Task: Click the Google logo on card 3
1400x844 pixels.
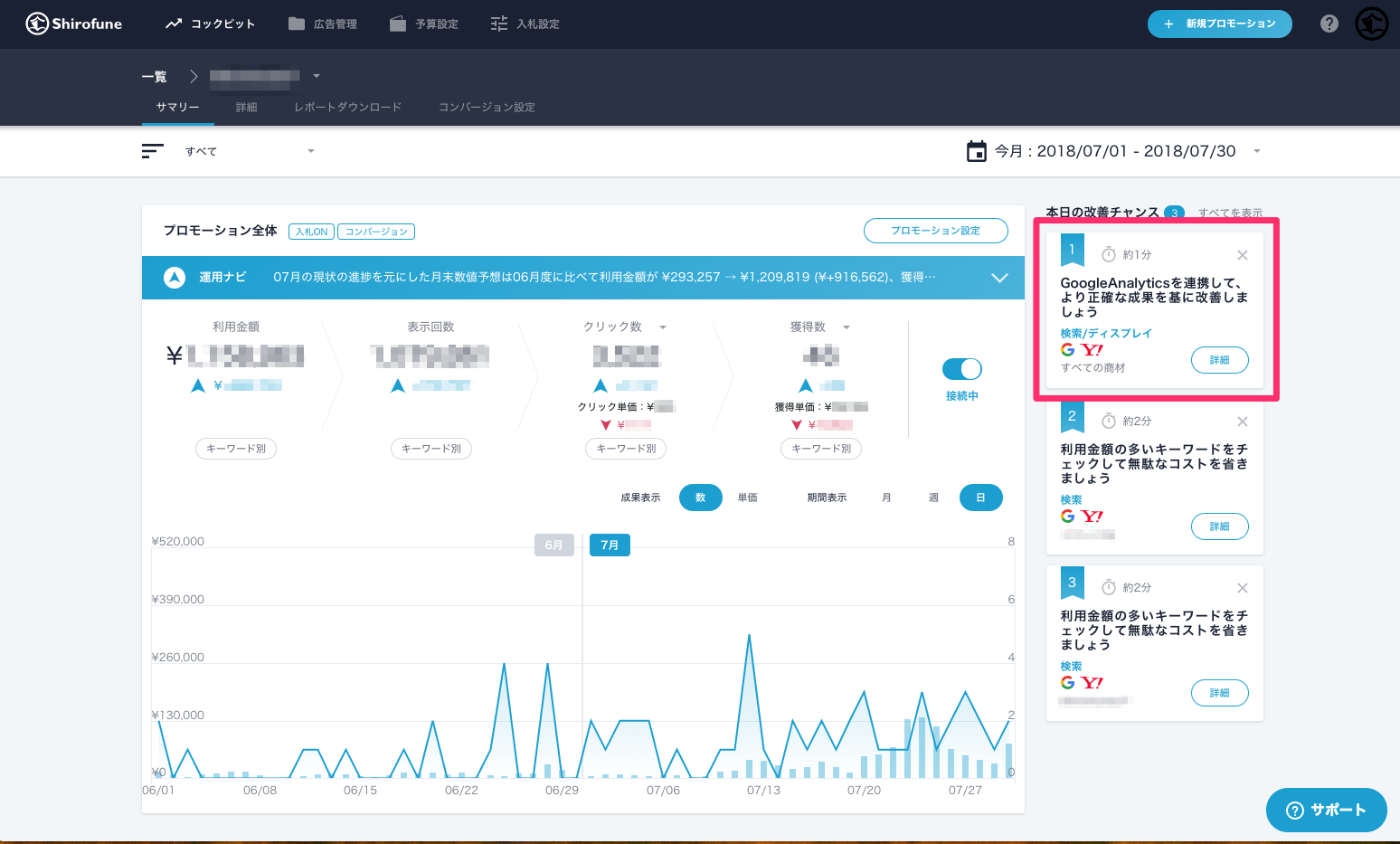Action: click(1068, 683)
